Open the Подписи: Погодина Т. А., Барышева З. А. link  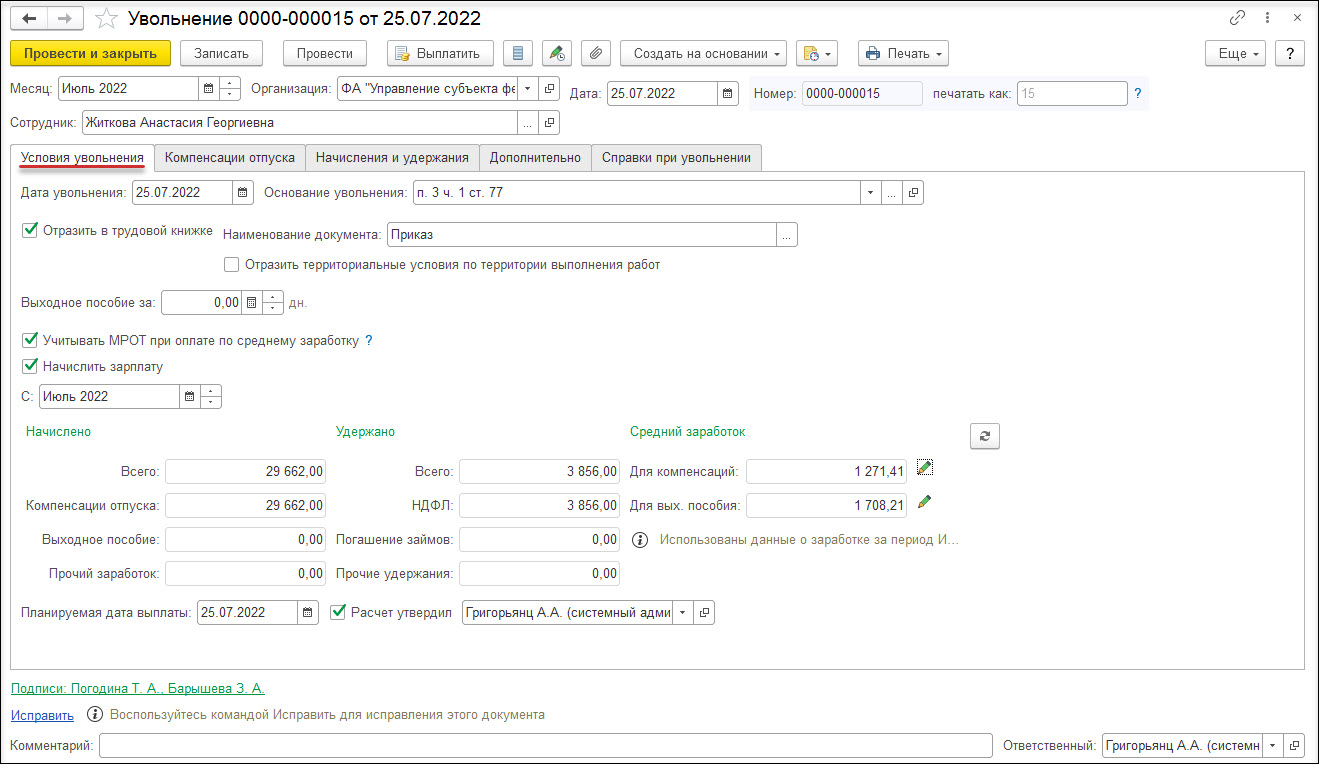(x=138, y=689)
